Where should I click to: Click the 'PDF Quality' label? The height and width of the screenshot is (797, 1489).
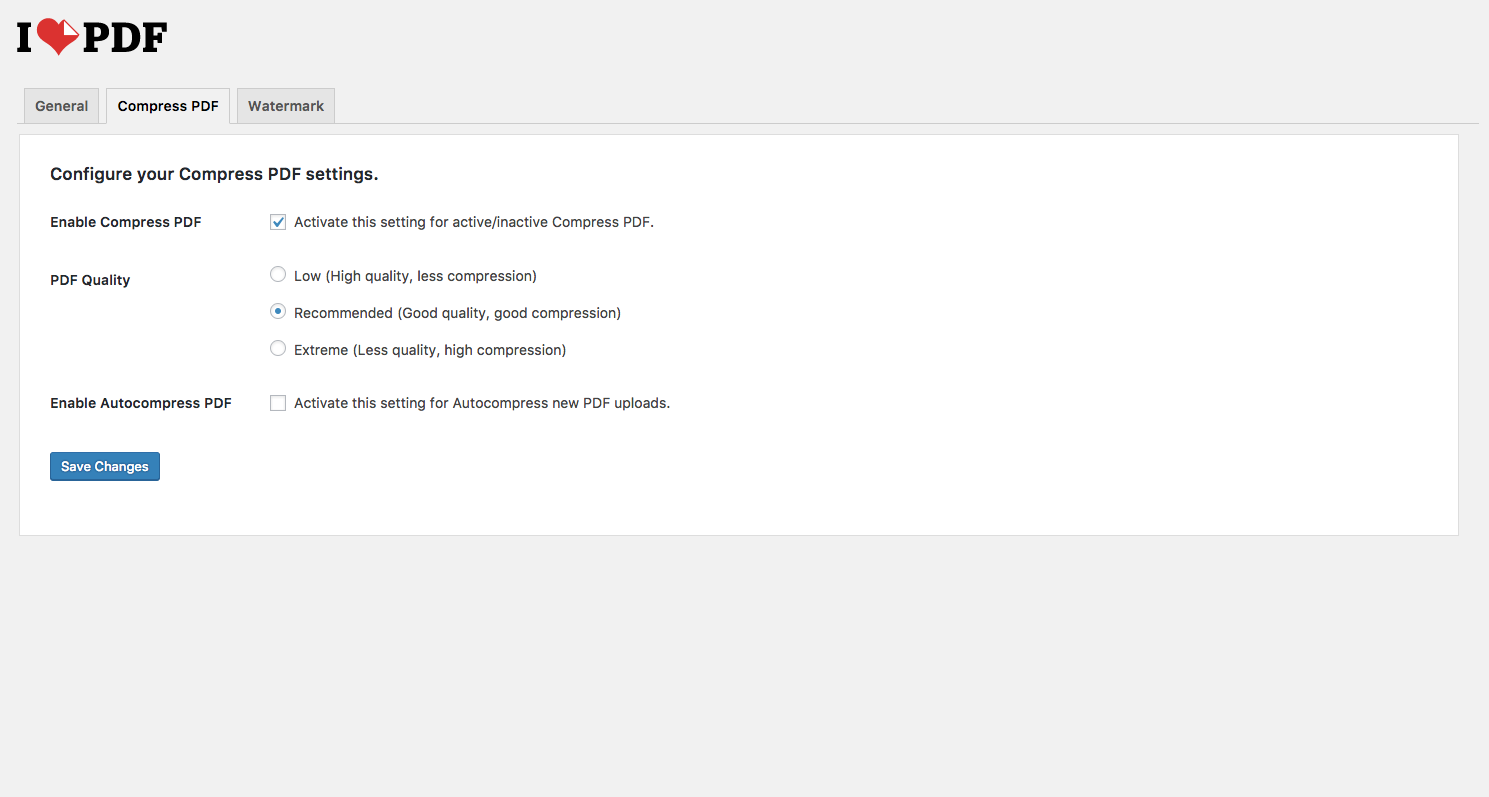pyautogui.click(x=90, y=280)
